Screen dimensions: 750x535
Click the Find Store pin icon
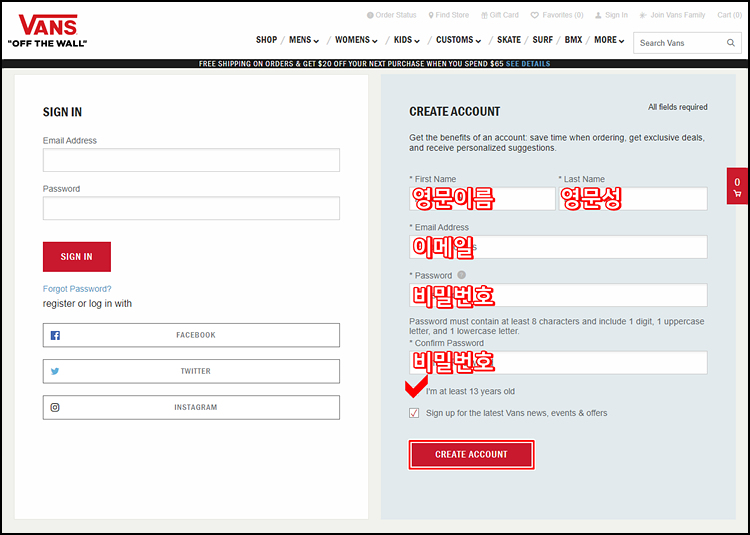(x=431, y=15)
